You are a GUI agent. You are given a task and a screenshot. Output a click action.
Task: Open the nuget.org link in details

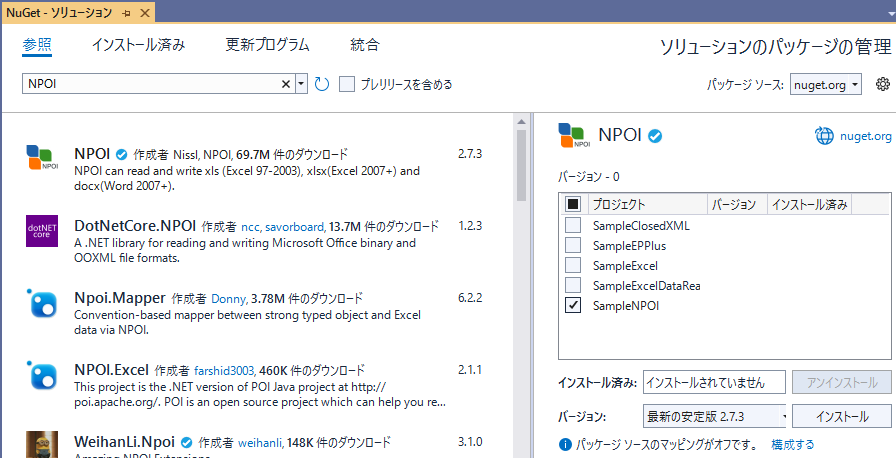click(865, 136)
